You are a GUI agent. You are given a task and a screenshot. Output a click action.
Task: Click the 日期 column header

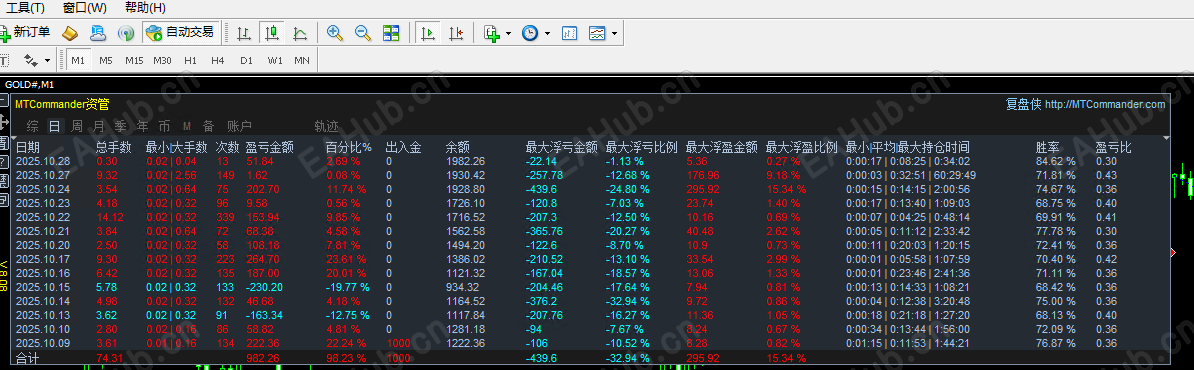[x=28, y=147]
